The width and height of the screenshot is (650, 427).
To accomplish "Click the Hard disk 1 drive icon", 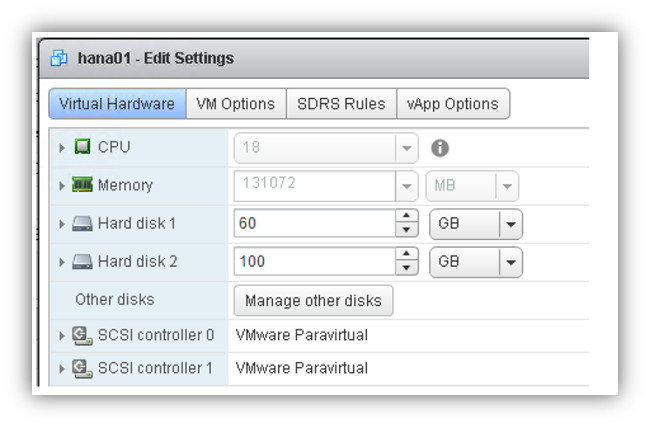I will [x=83, y=223].
